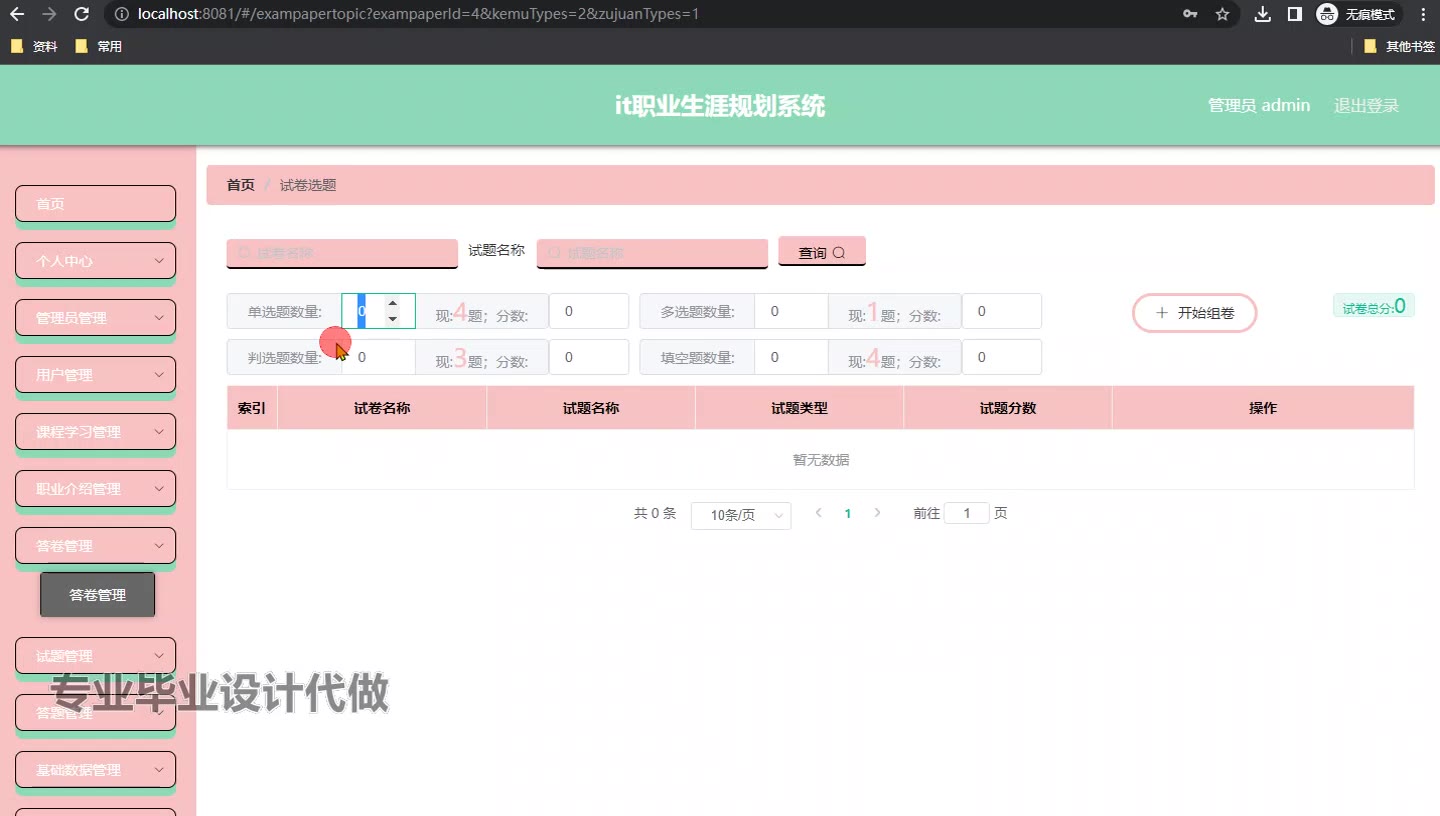
Task: Click the 查询 search button
Action: (x=821, y=253)
